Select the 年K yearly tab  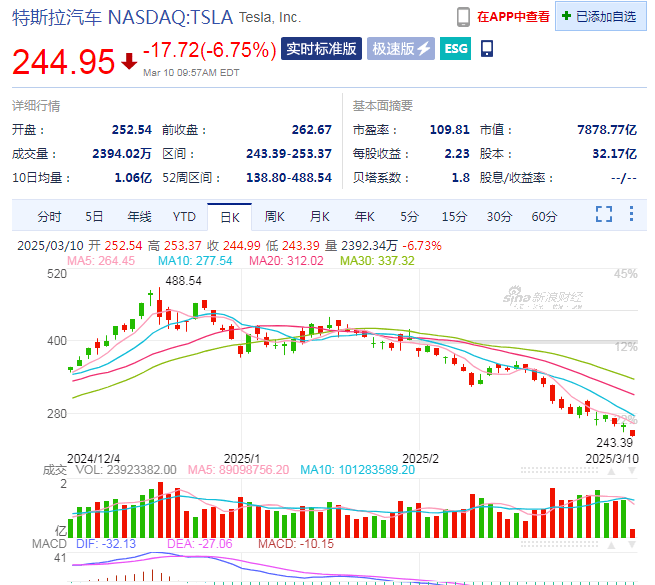click(364, 216)
